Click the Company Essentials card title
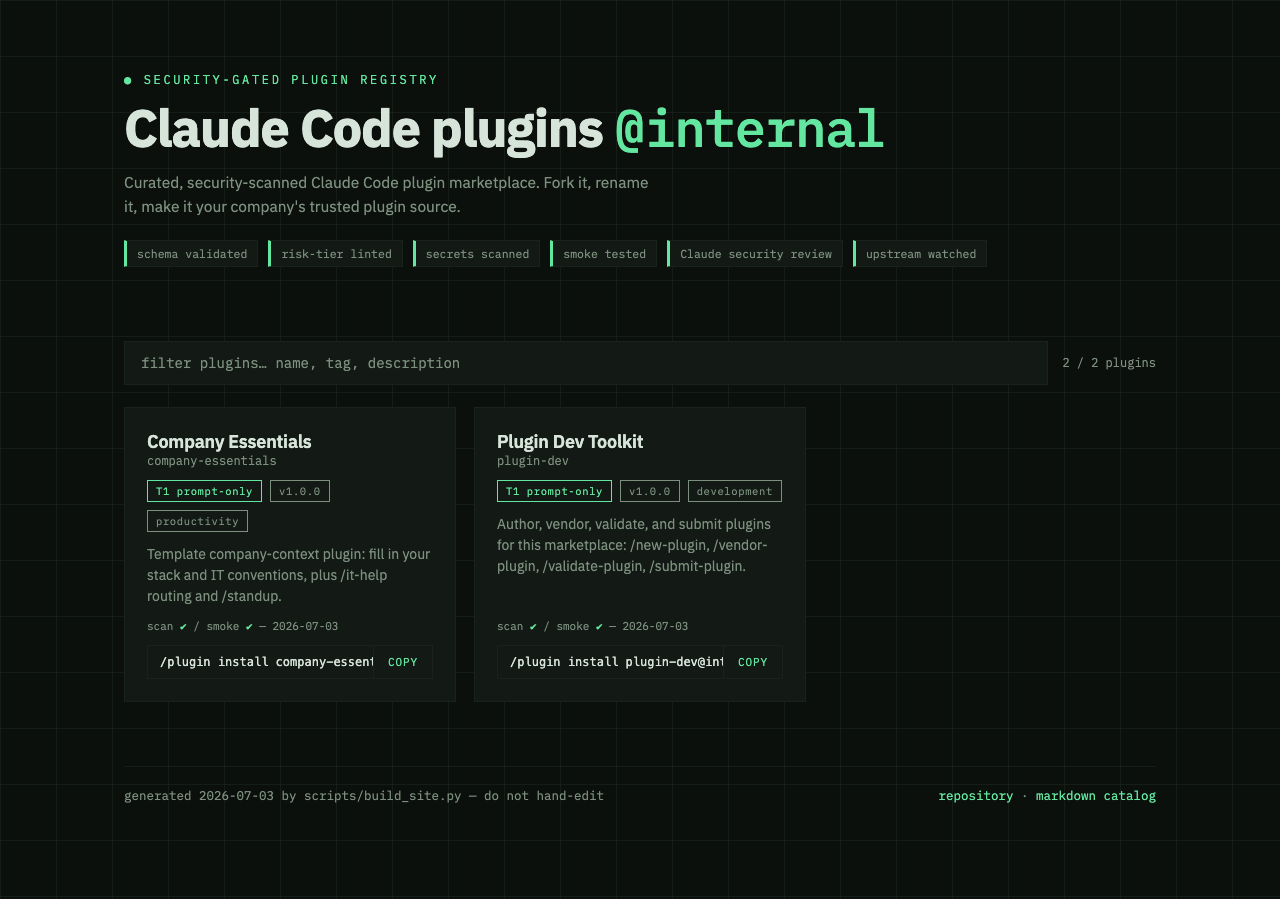The image size is (1280, 899). coord(229,441)
